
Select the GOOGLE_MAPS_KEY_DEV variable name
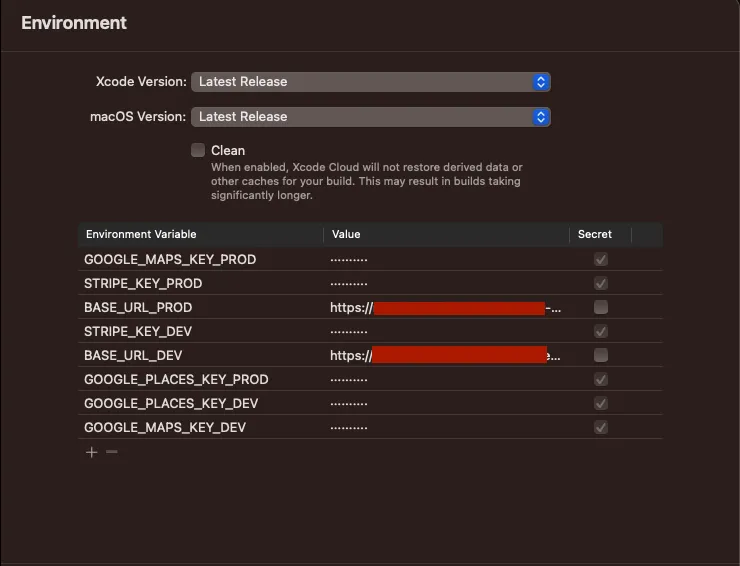tap(165, 428)
